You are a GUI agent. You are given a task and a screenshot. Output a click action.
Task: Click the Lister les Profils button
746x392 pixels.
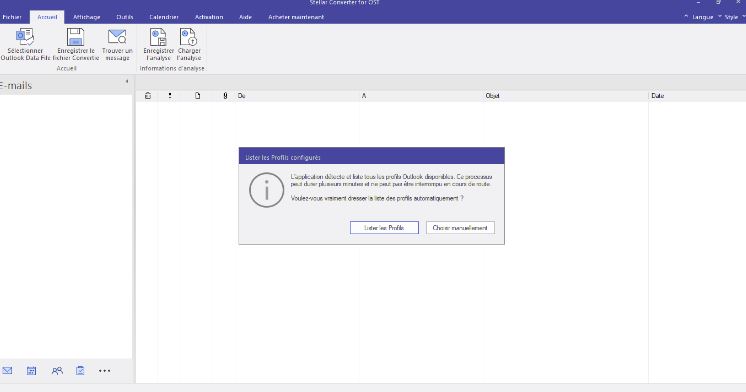[384, 228]
